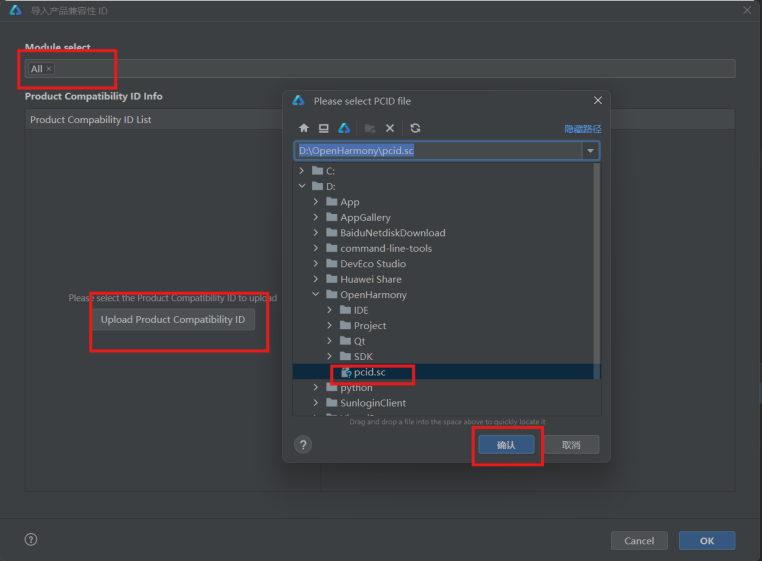Expand the SDK folder
The image size is (762, 561).
pos(331,357)
